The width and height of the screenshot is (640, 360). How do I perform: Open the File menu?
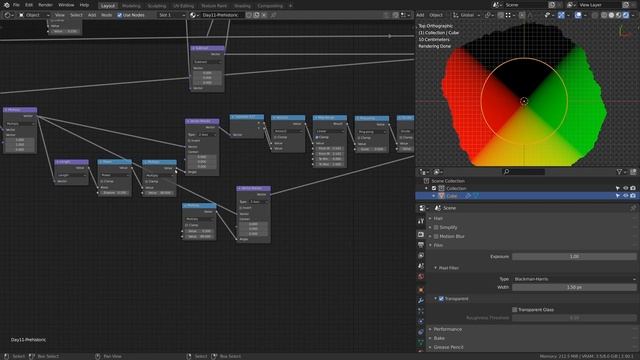pos(16,5)
